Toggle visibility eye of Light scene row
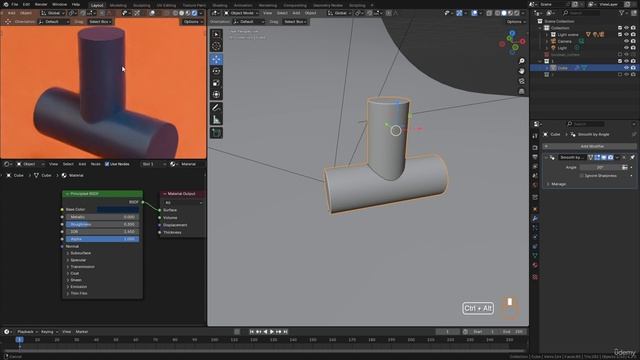The width and height of the screenshot is (640, 360). click(x=627, y=35)
